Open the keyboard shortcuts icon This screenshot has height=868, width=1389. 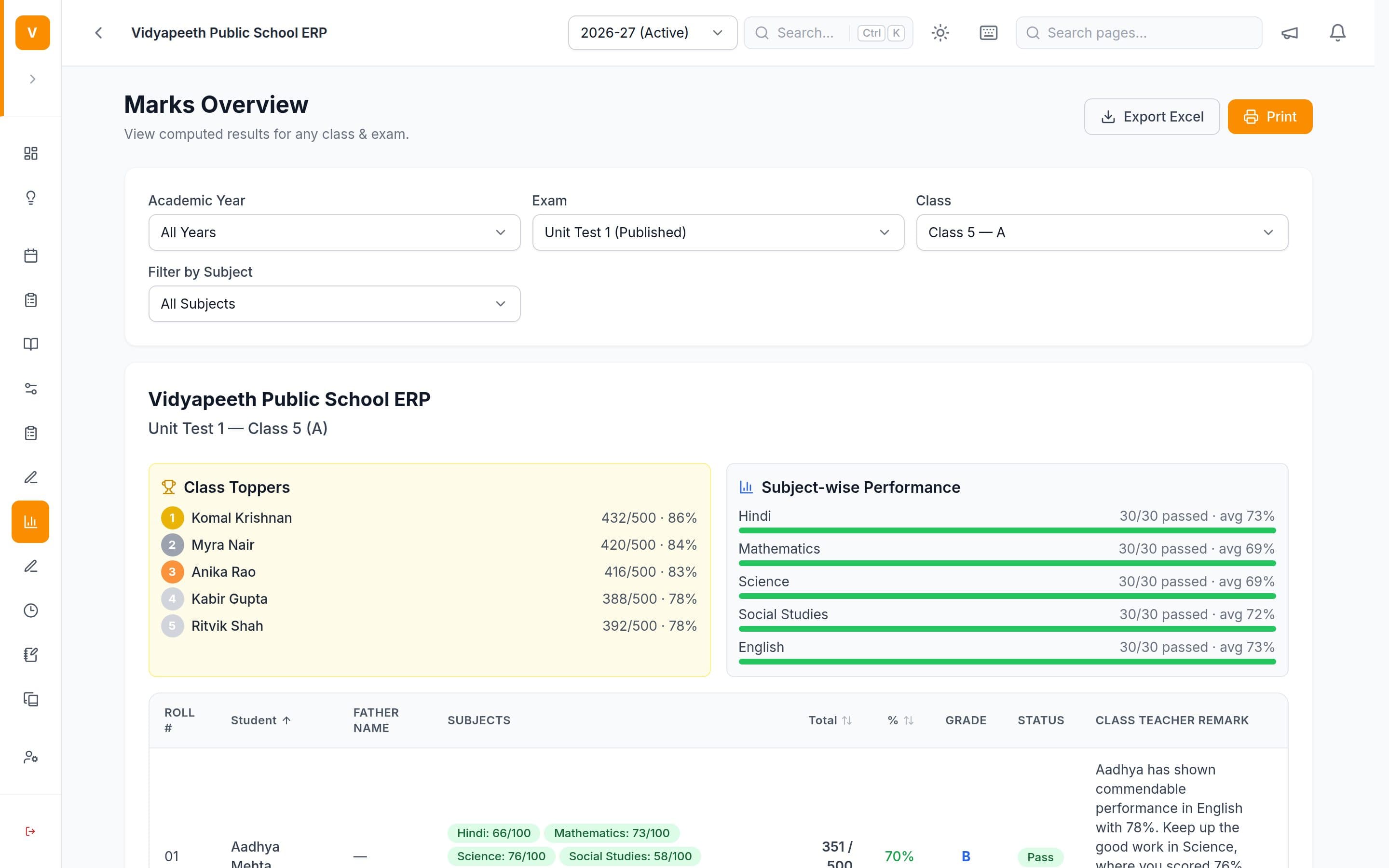coord(988,33)
